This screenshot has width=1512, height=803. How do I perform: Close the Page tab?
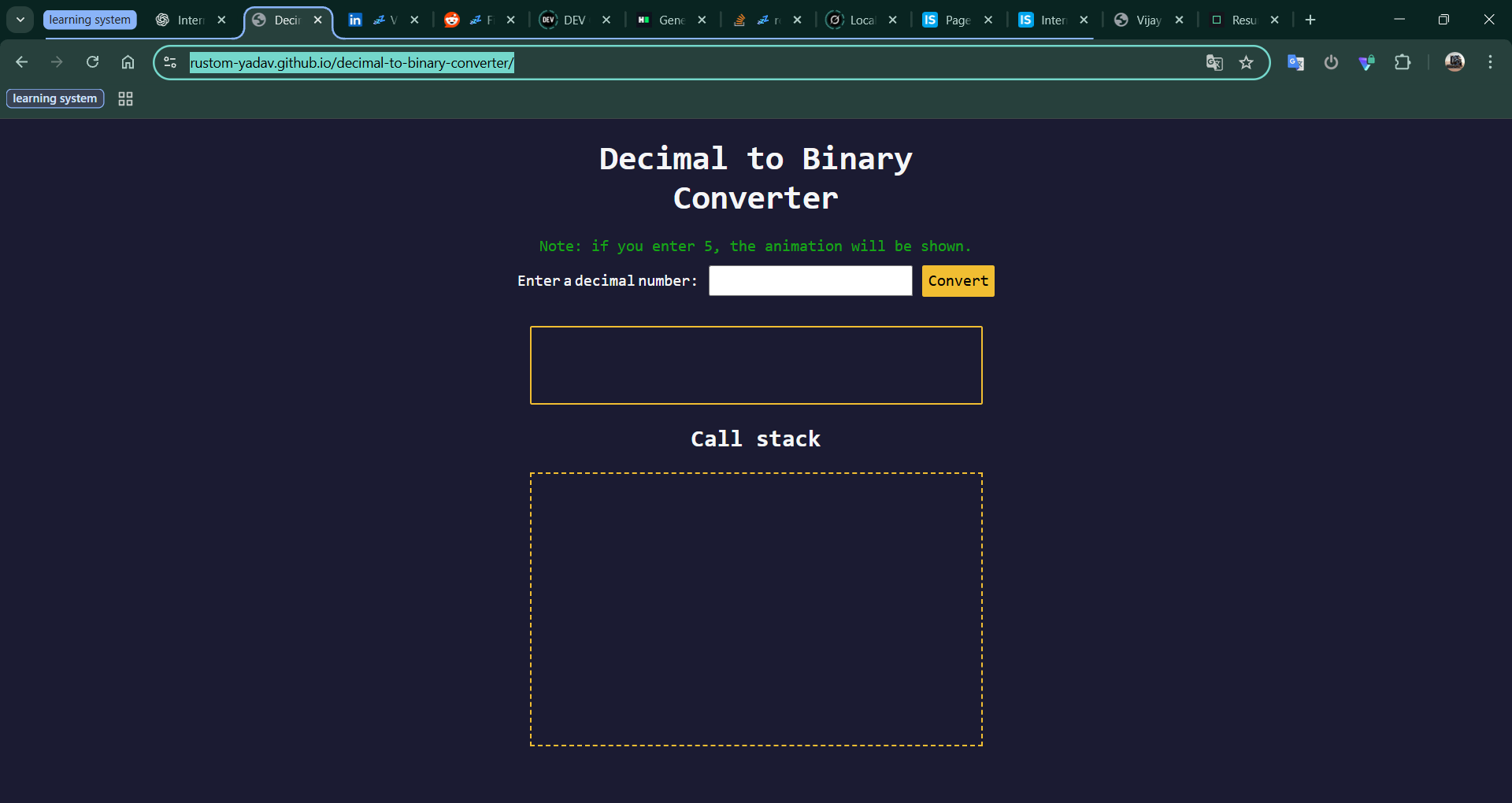coord(988,20)
